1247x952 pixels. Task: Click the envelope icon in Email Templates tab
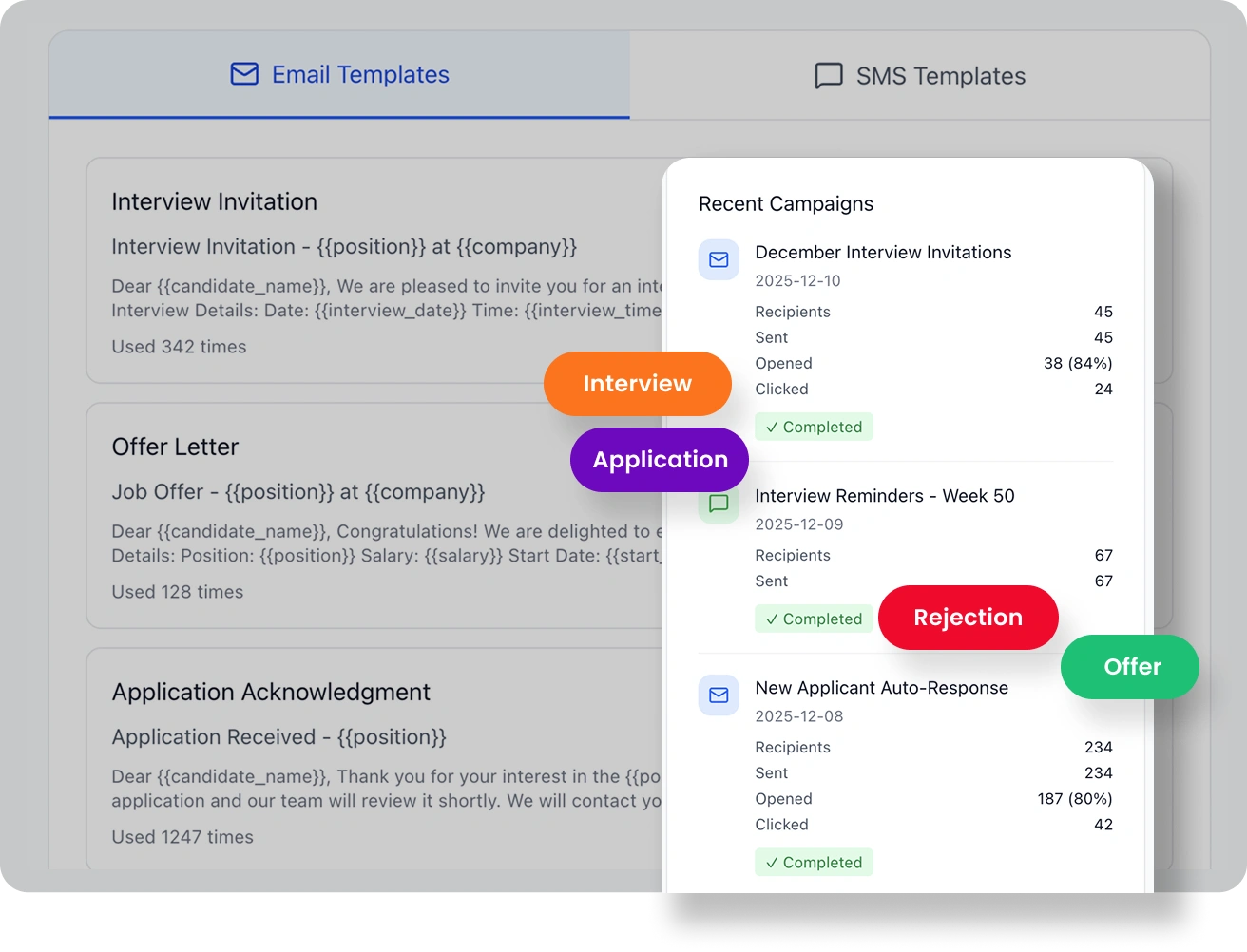(244, 74)
